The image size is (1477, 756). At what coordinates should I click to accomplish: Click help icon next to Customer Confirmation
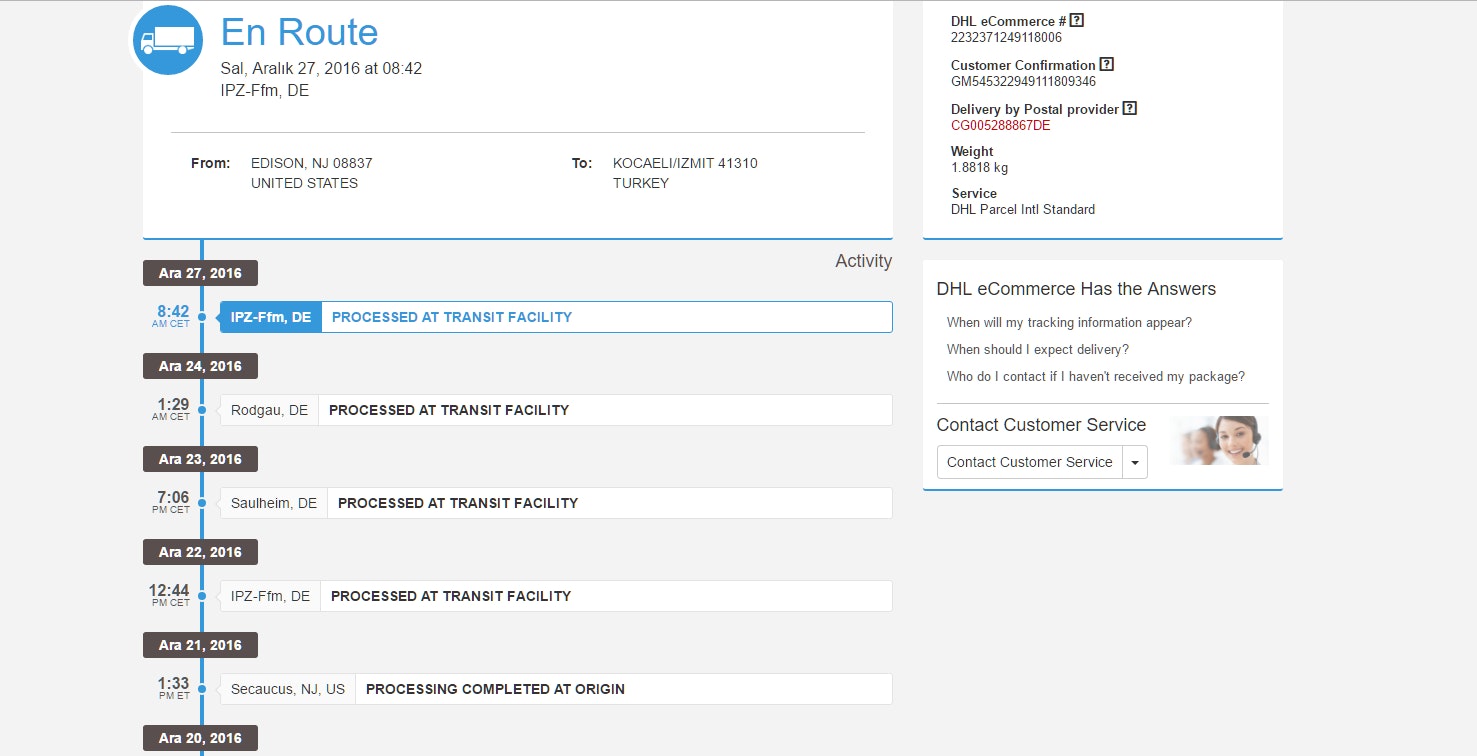click(1106, 65)
